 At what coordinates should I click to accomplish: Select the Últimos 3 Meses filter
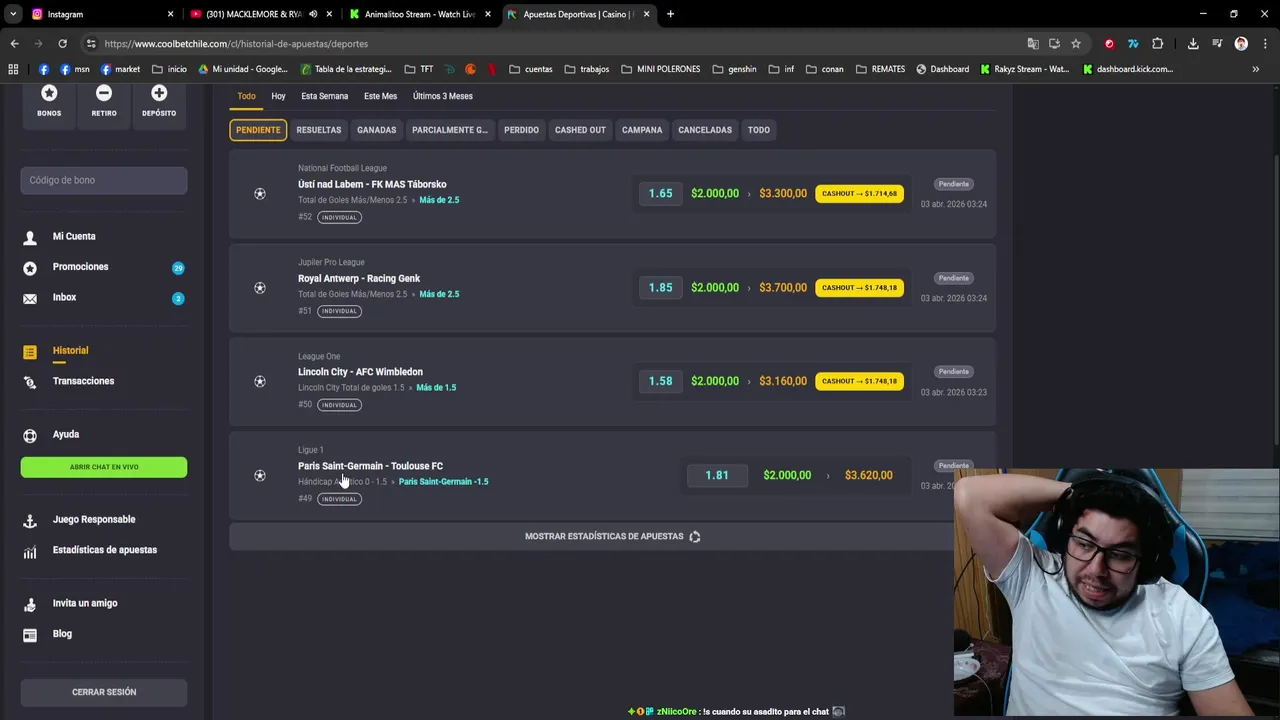443,96
